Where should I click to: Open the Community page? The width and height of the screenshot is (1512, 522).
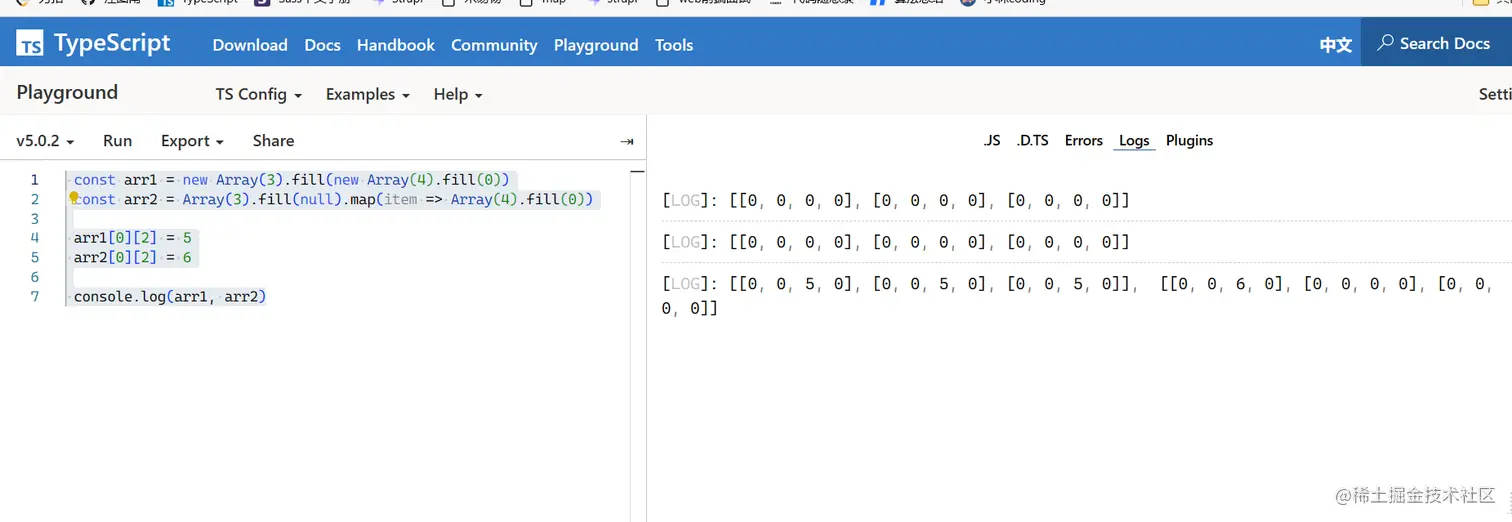(494, 45)
